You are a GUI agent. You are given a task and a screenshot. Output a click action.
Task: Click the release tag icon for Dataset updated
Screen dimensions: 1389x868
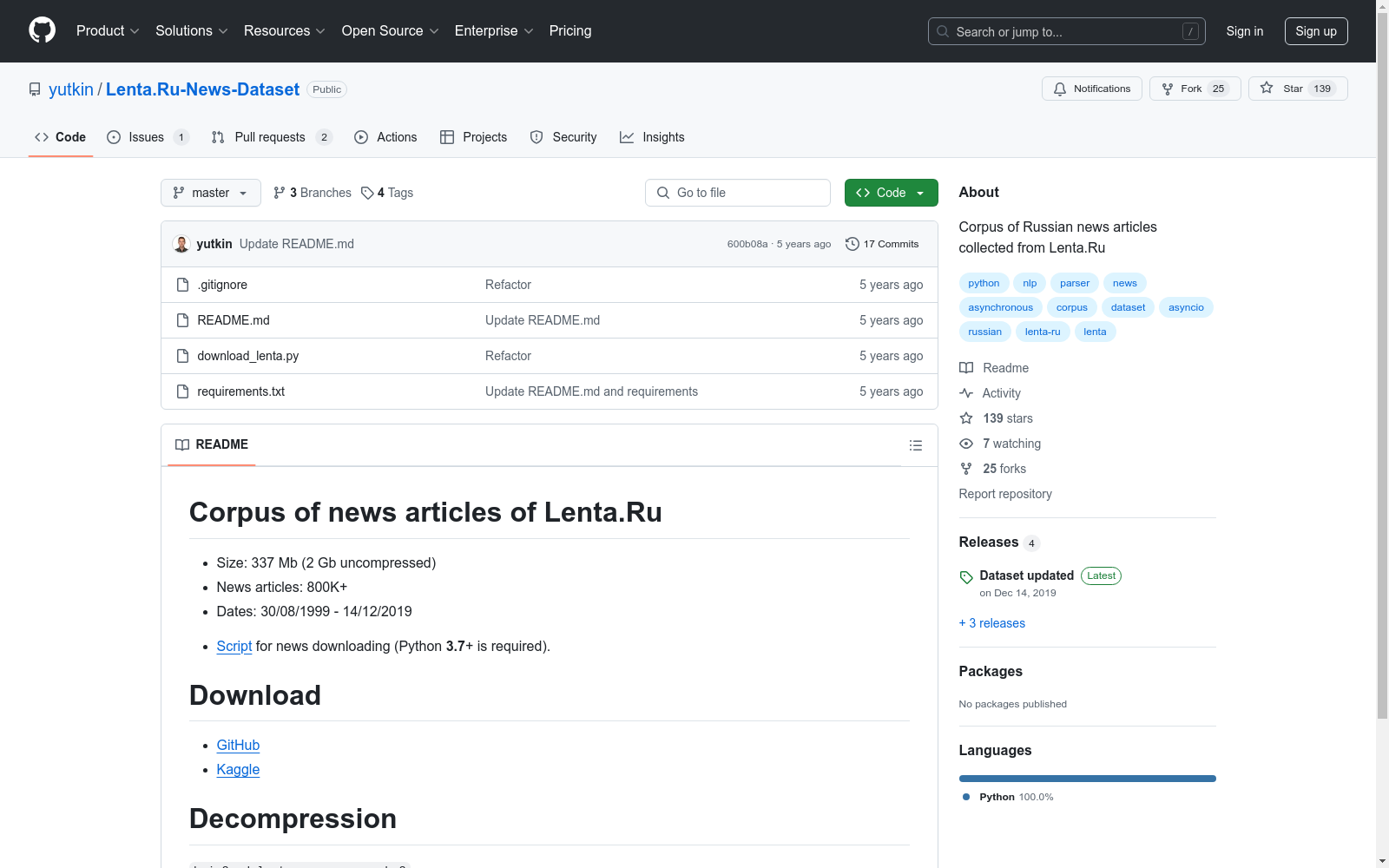[966, 577]
